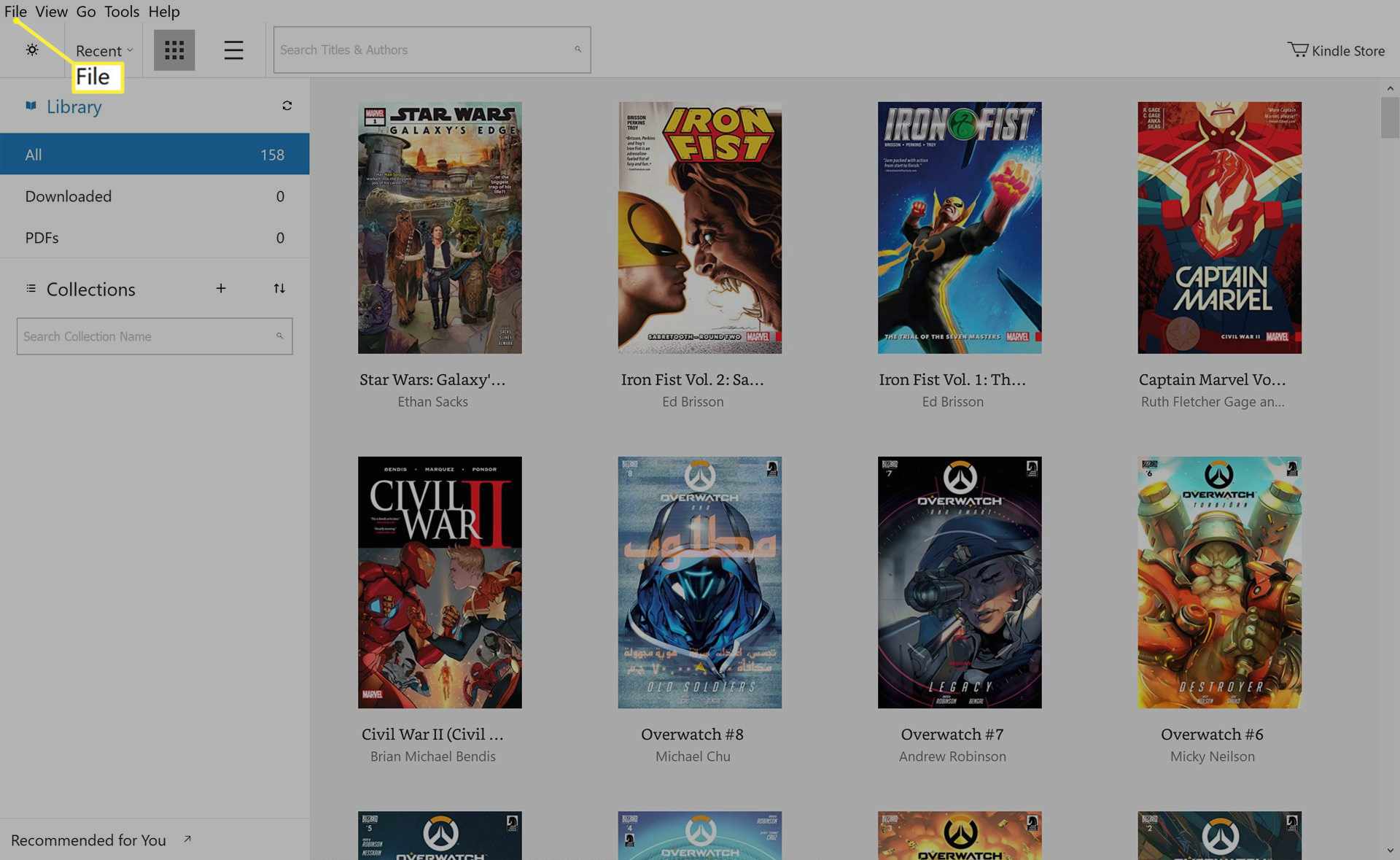Viewport: 1400px width, 860px height.
Task: Click author name Brian Michael Bendis
Action: tap(432, 756)
